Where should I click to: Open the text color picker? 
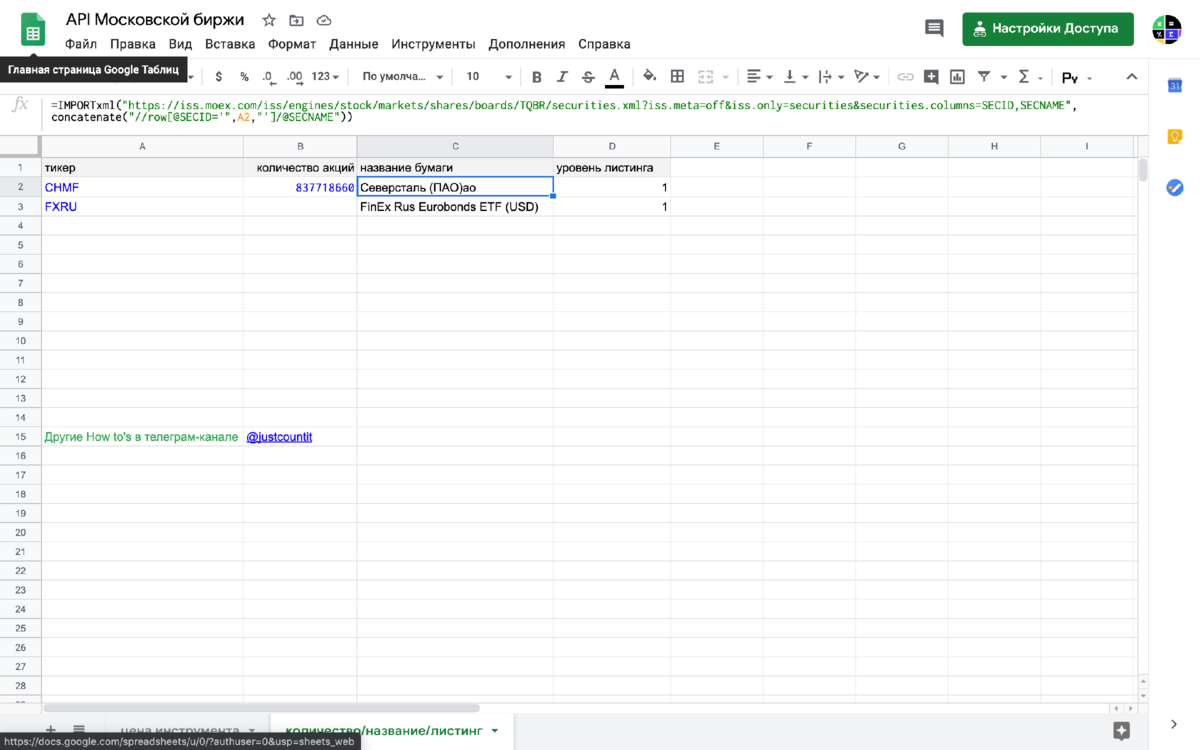[x=614, y=77]
